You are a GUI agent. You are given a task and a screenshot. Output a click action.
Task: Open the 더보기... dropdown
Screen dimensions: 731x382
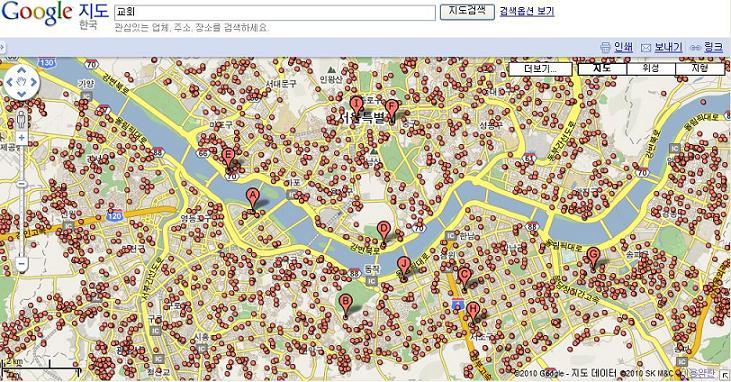pyautogui.click(x=541, y=69)
